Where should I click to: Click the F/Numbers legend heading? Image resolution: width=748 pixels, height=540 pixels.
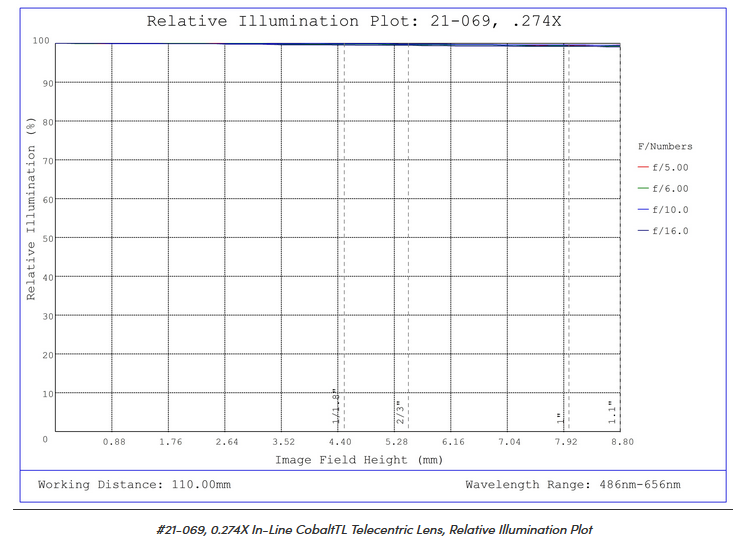pyautogui.click(x=665, y=147)
